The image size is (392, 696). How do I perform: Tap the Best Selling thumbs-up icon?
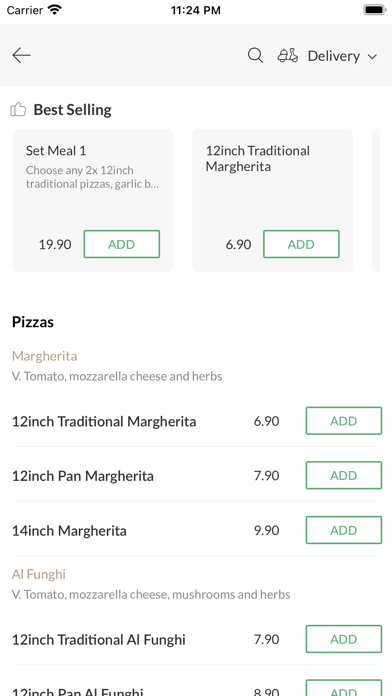pos(18,109)
